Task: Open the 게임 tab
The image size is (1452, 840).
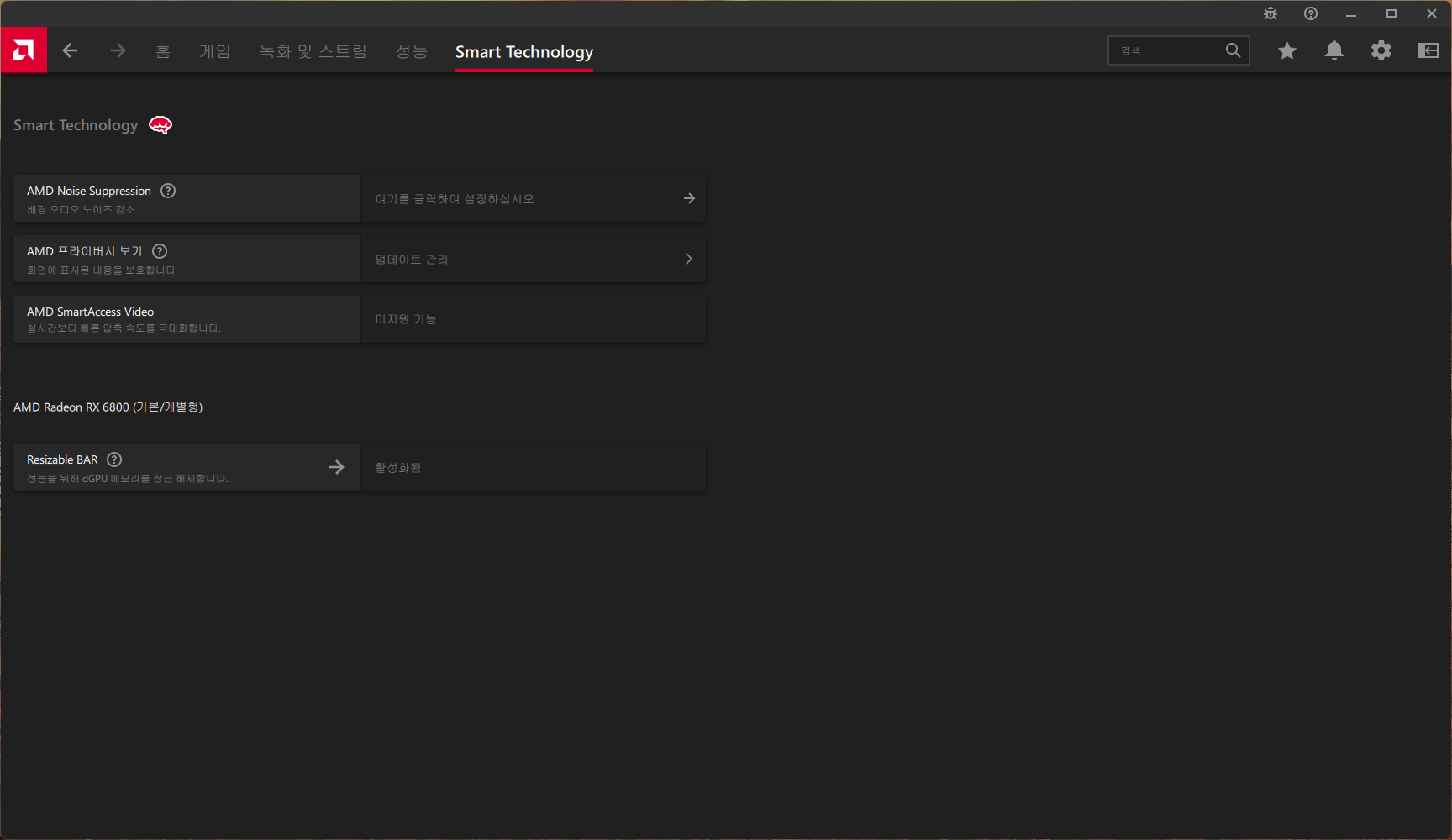Action: (x=214, y=51)
